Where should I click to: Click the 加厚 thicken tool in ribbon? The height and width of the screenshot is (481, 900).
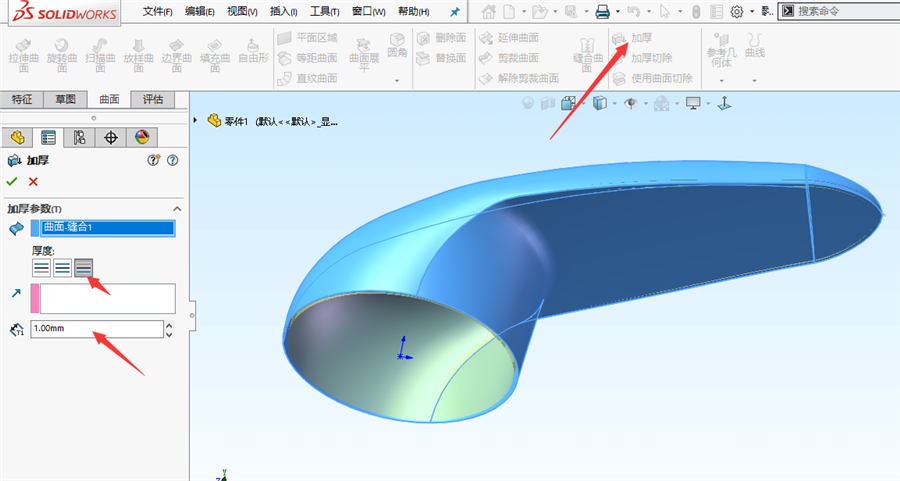tap(632, 38)
